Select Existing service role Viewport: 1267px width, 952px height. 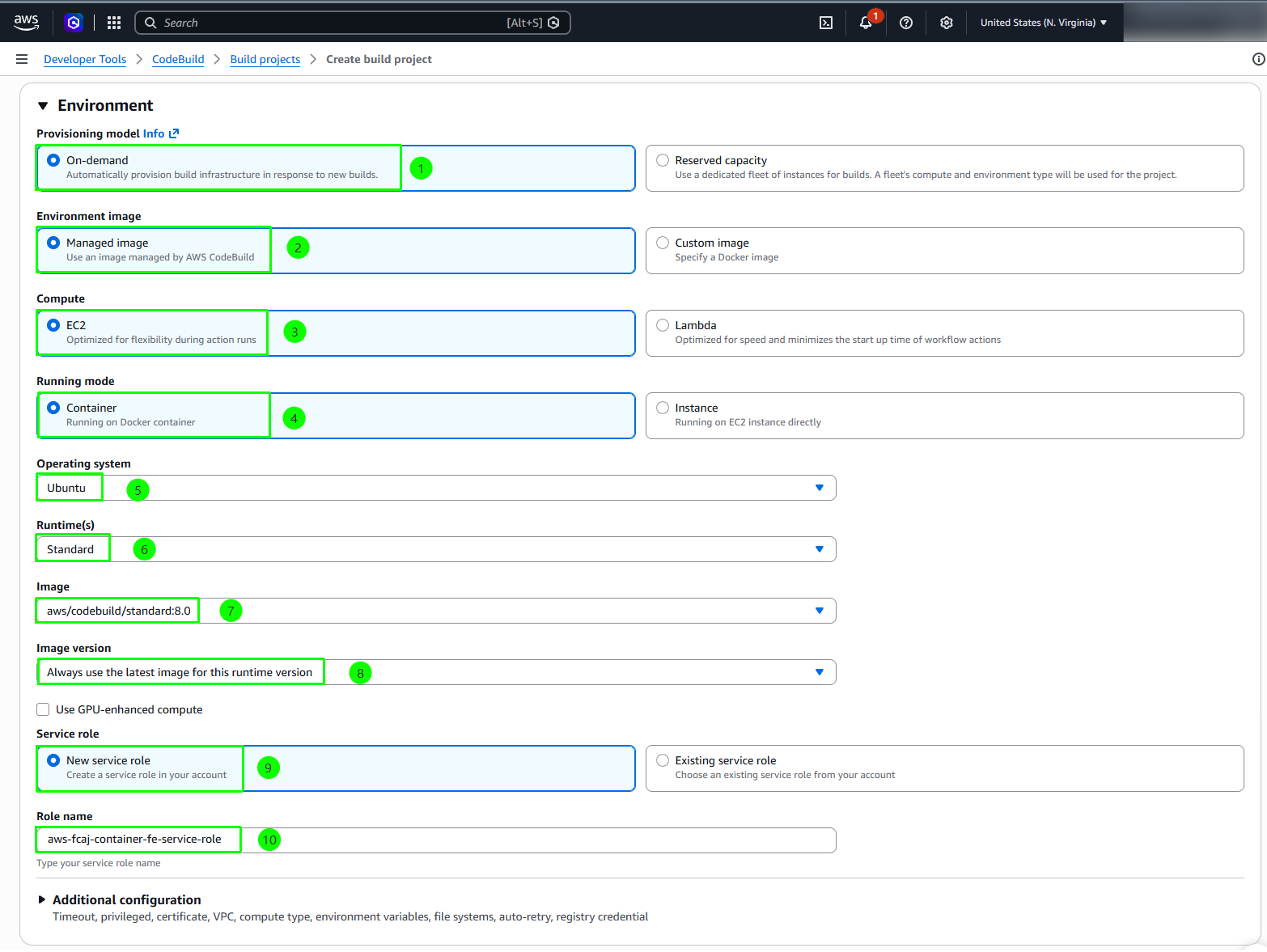944,768
